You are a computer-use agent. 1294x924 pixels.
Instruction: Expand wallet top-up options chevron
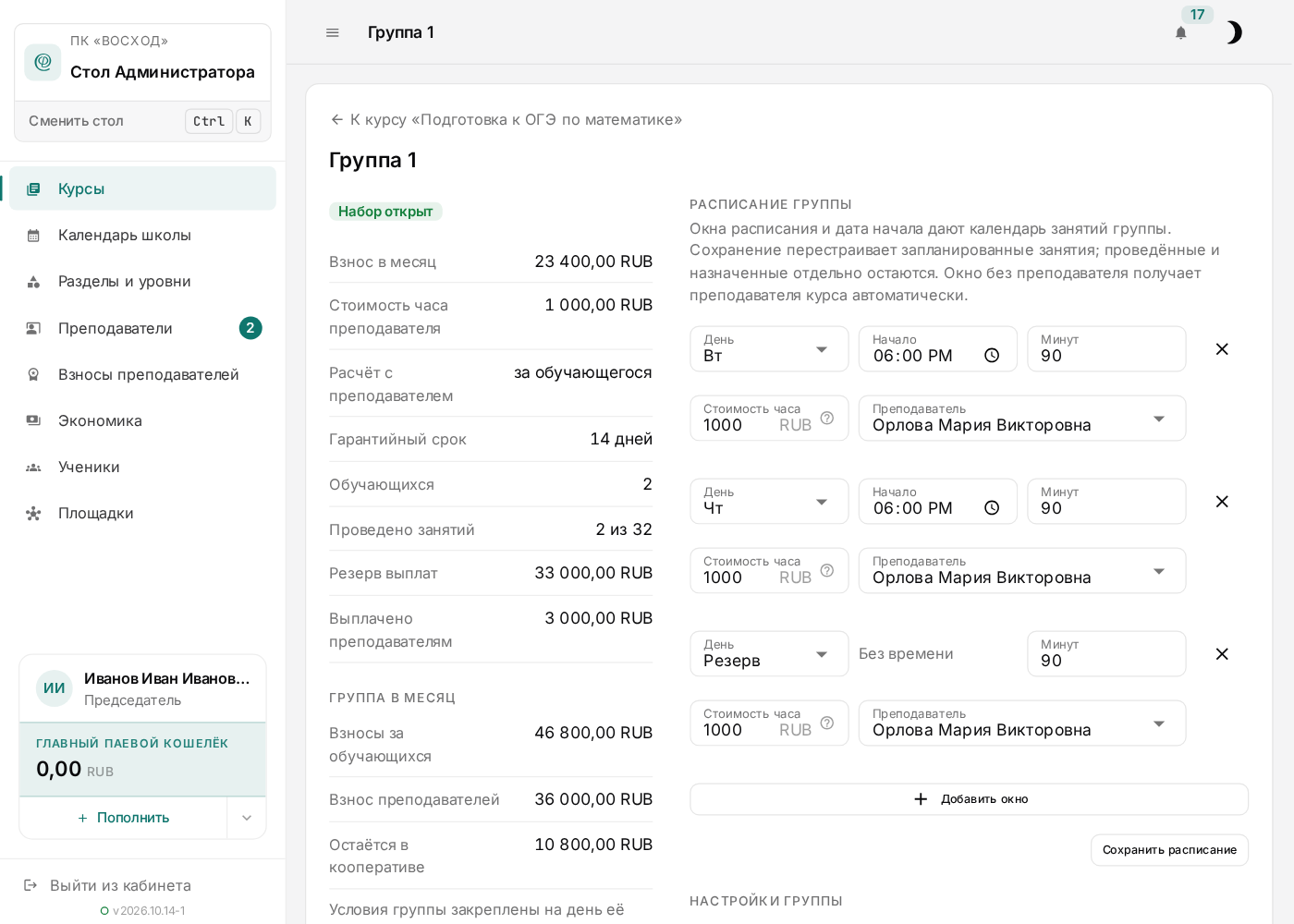[x=247, y=818]
